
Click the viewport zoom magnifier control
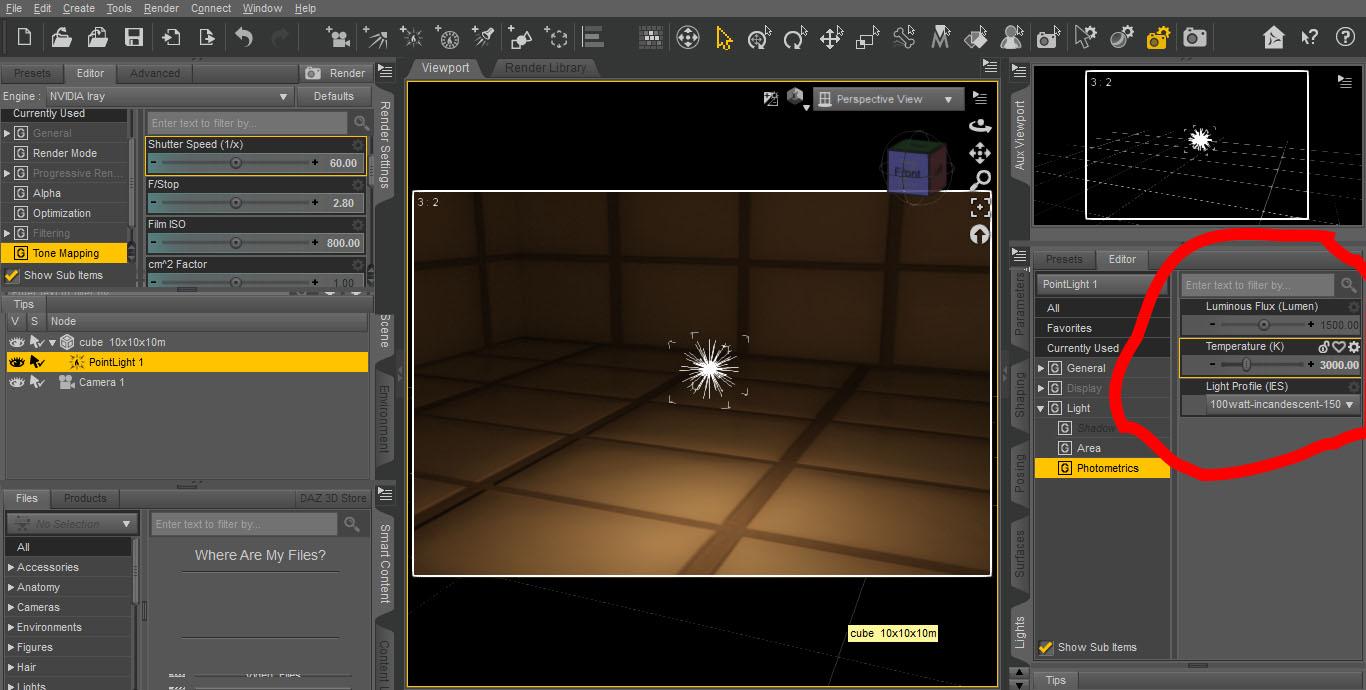(980, 180)
